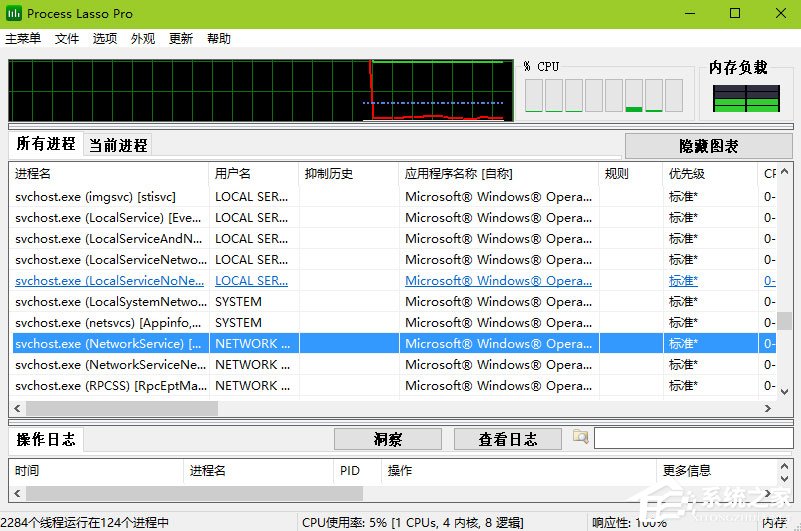Click the memory load gauge graphic
The height and width of the screenshot is (531, 801).
(x=746, y=98)
